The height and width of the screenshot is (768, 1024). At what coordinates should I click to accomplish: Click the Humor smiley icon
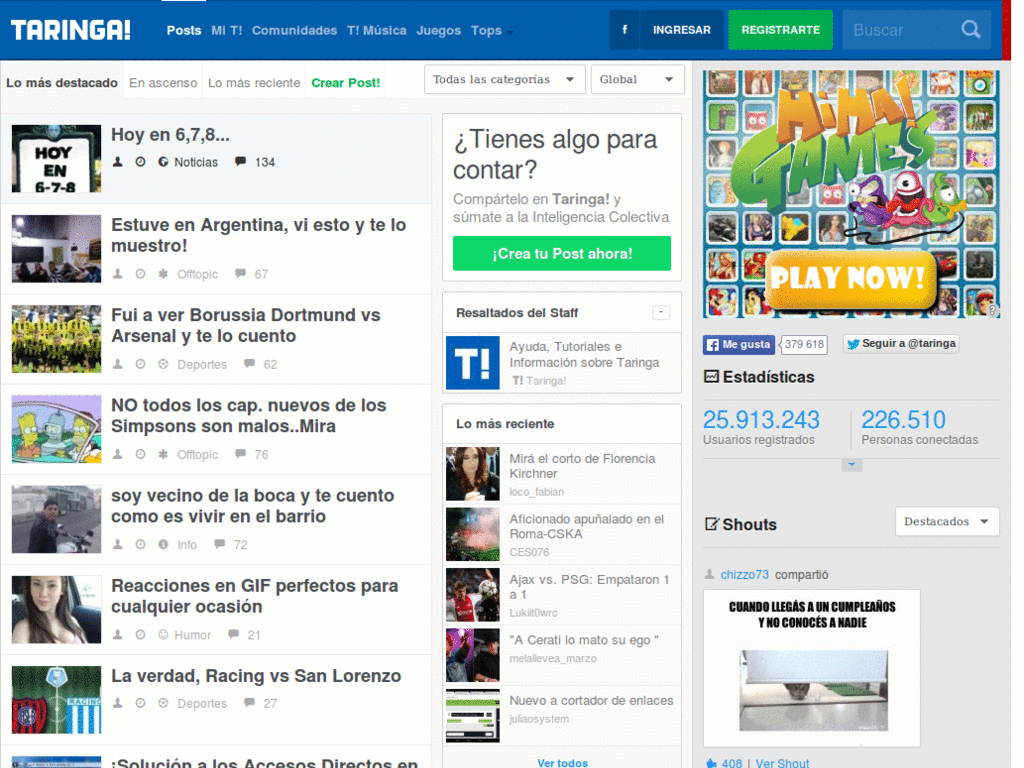(x=163, y=634)
